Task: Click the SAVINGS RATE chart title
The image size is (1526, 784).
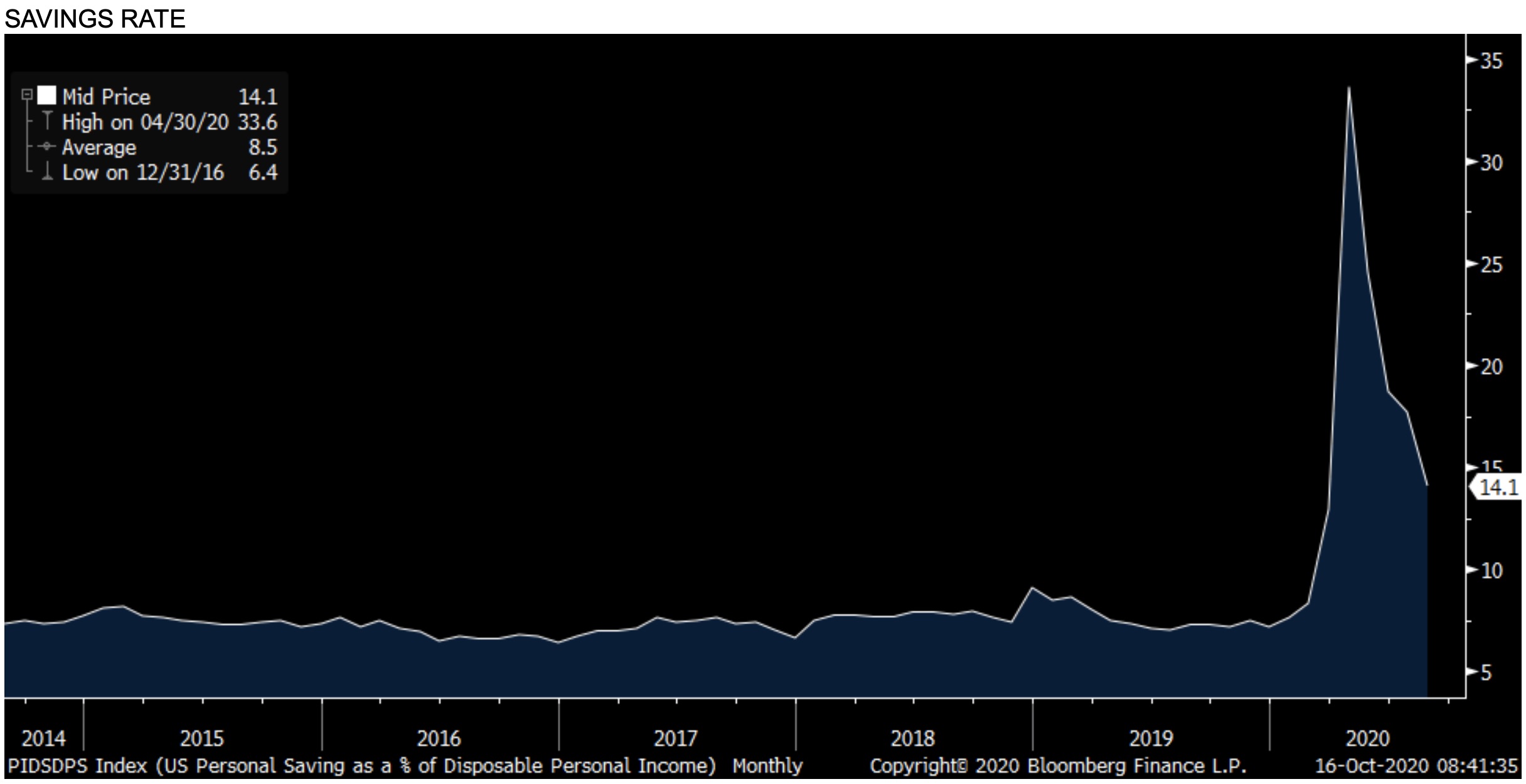Action: pyautogui.click(x=95, y=19)
